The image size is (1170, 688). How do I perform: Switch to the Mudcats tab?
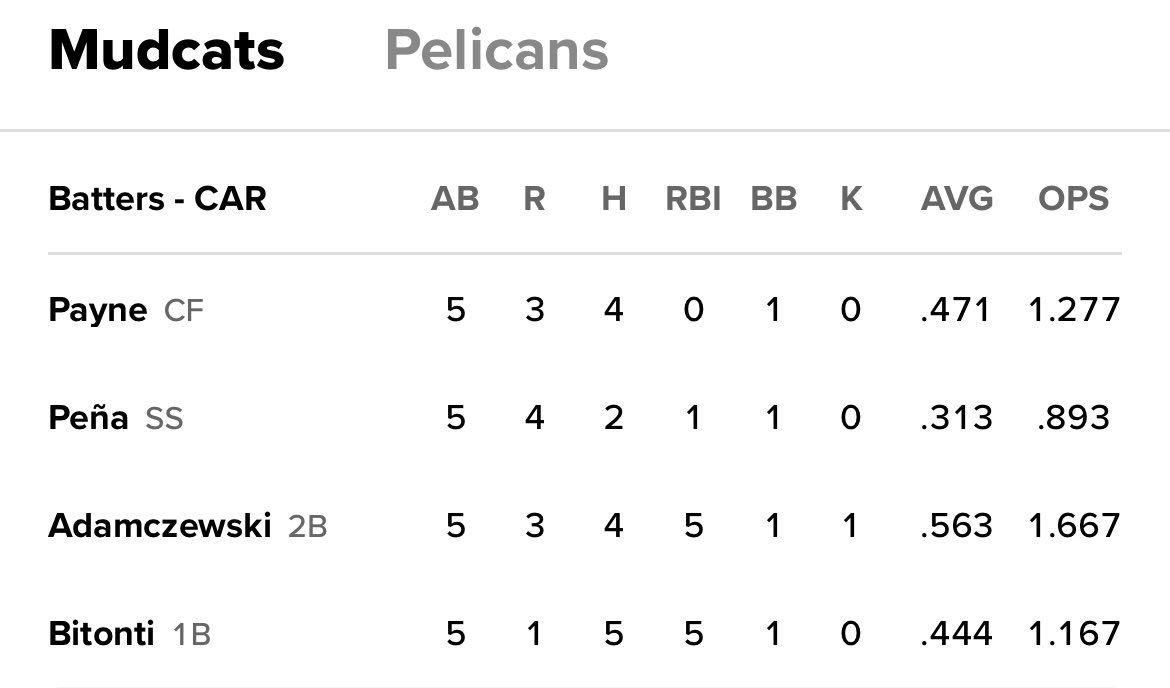[x=166, y=50]
